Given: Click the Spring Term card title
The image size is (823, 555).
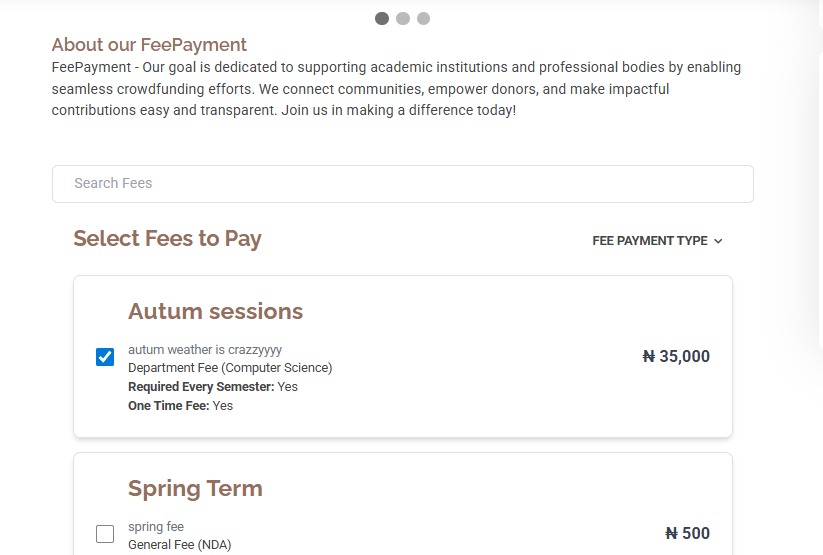Looking at the screenshot, I should 195,488.
